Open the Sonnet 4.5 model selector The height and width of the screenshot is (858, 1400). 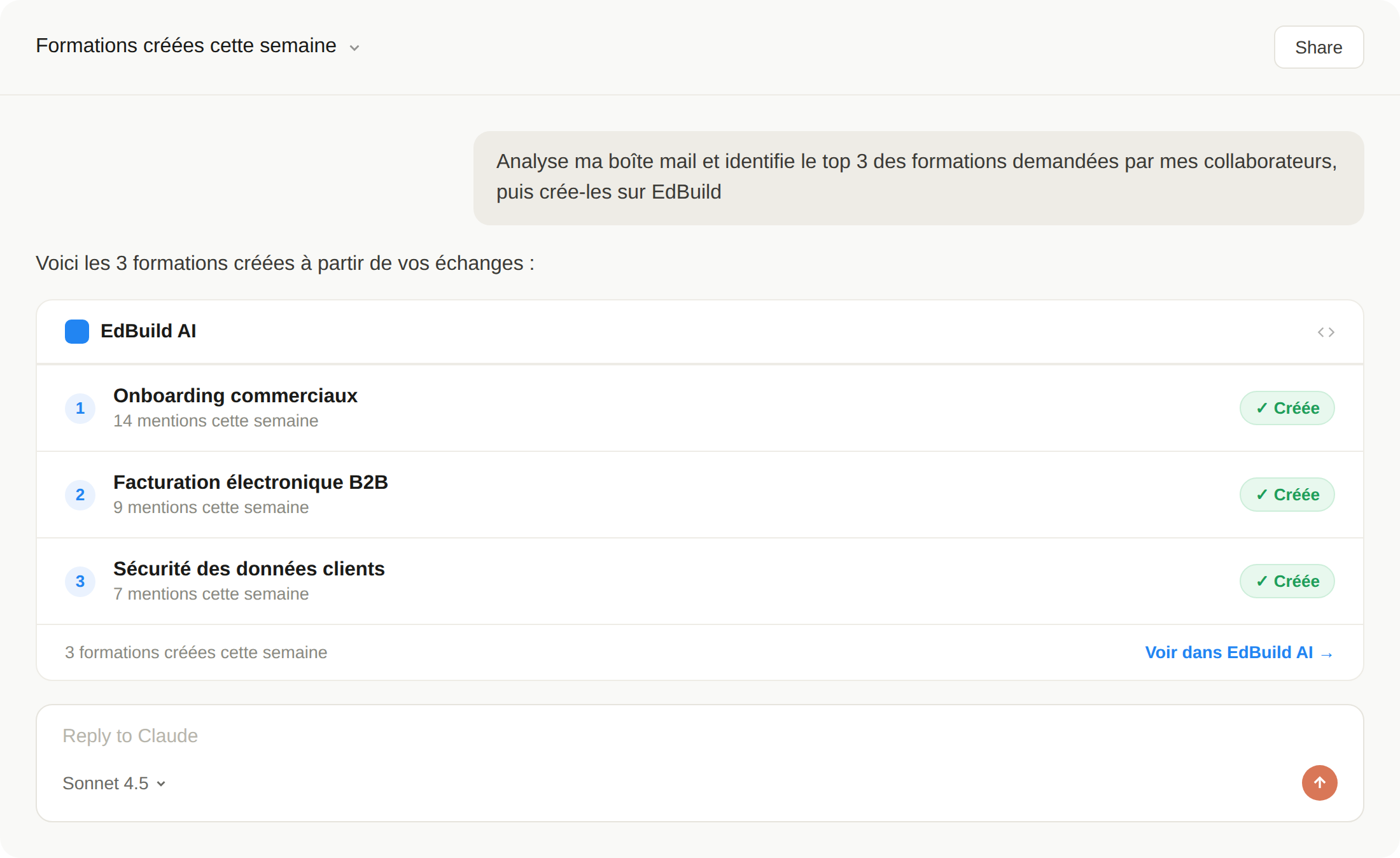point(114,784)
